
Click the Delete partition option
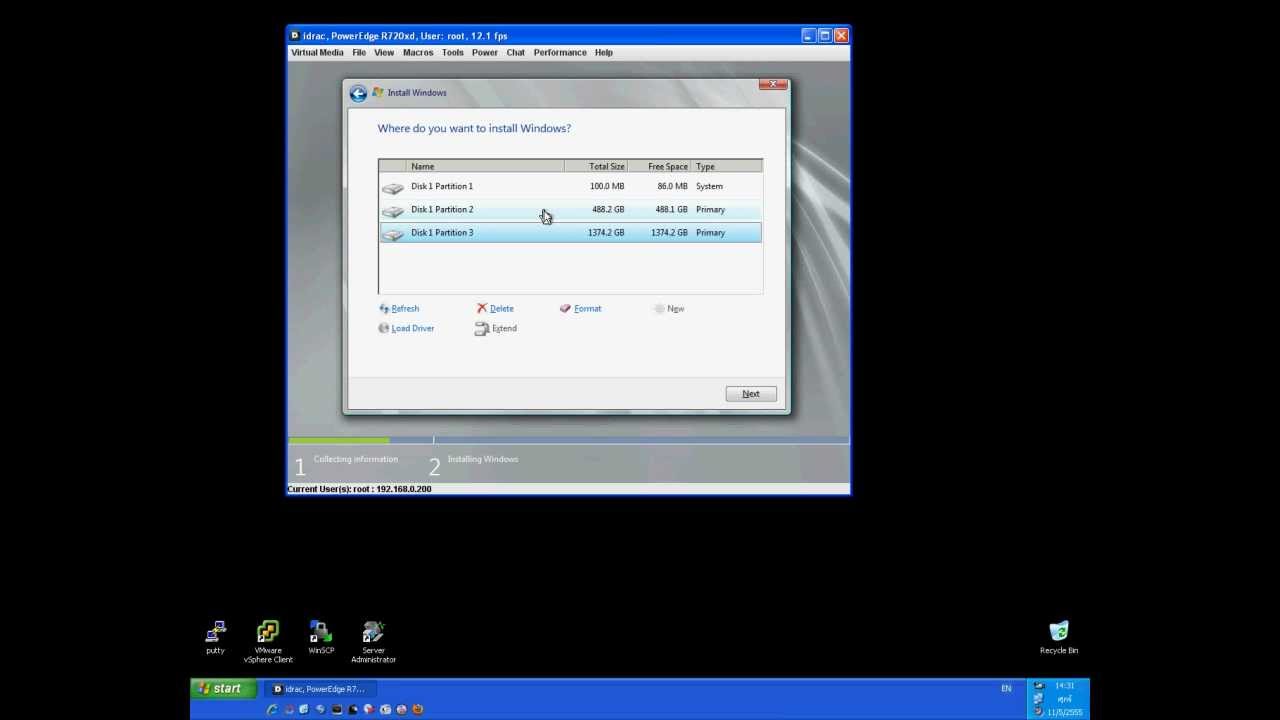coord(495,309)
